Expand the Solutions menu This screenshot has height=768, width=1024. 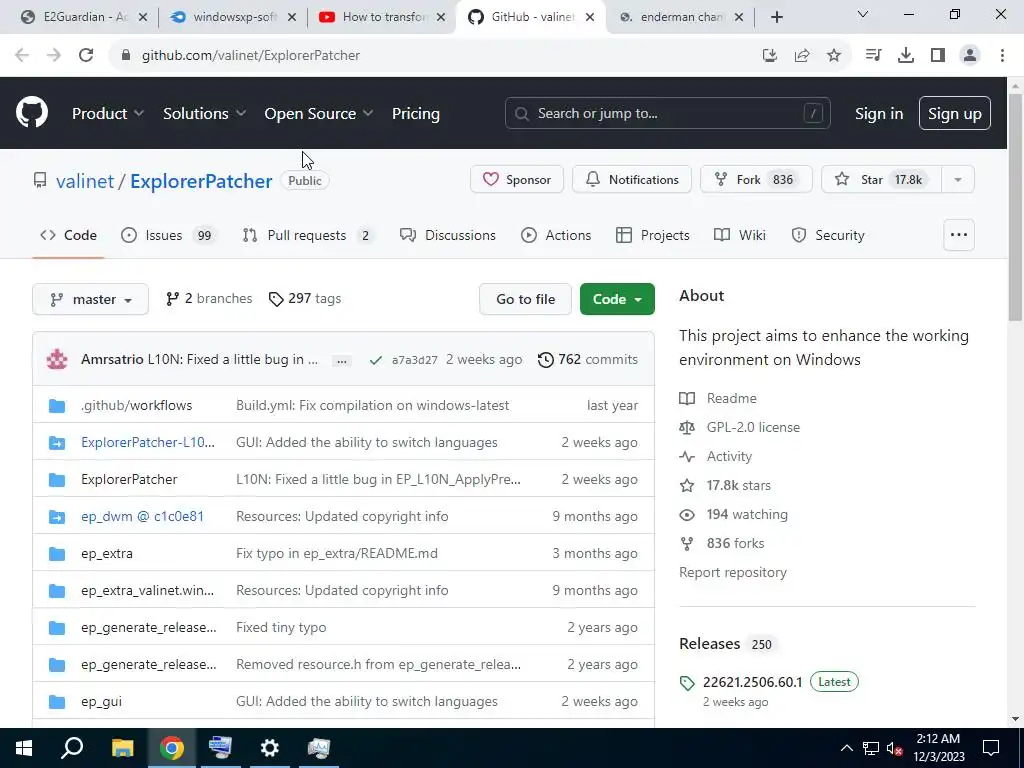204,114
